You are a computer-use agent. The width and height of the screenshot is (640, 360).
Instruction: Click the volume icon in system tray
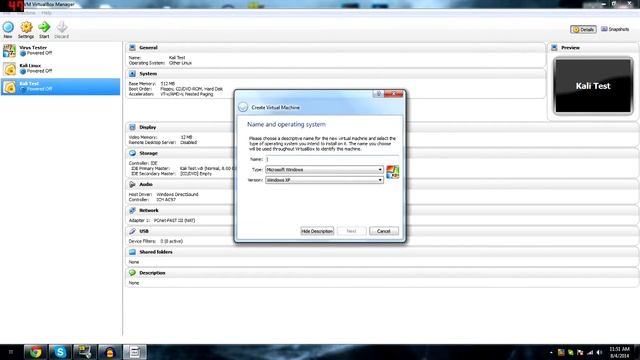click(599, 352)
